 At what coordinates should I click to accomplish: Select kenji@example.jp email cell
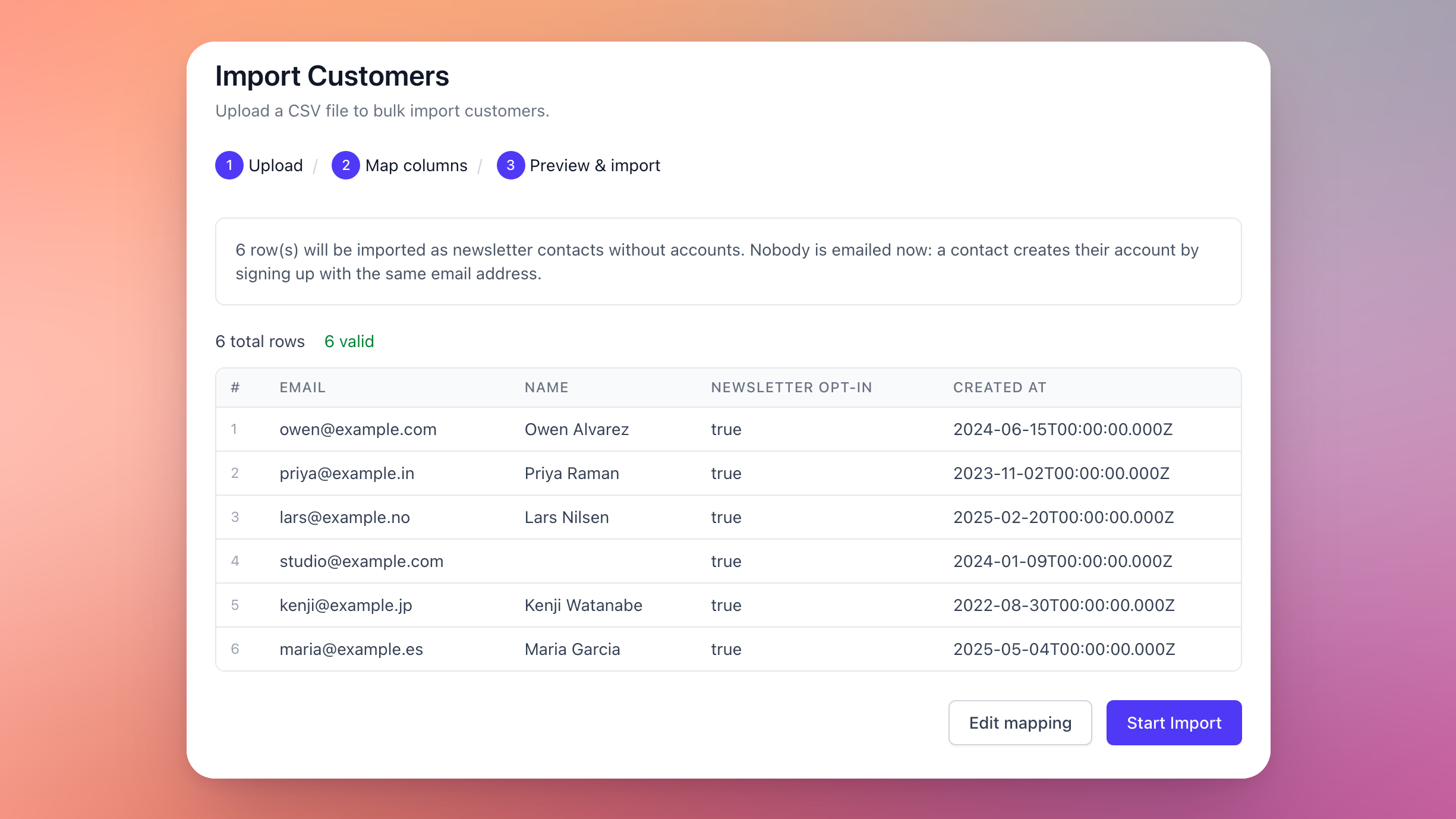pos(346,605)
